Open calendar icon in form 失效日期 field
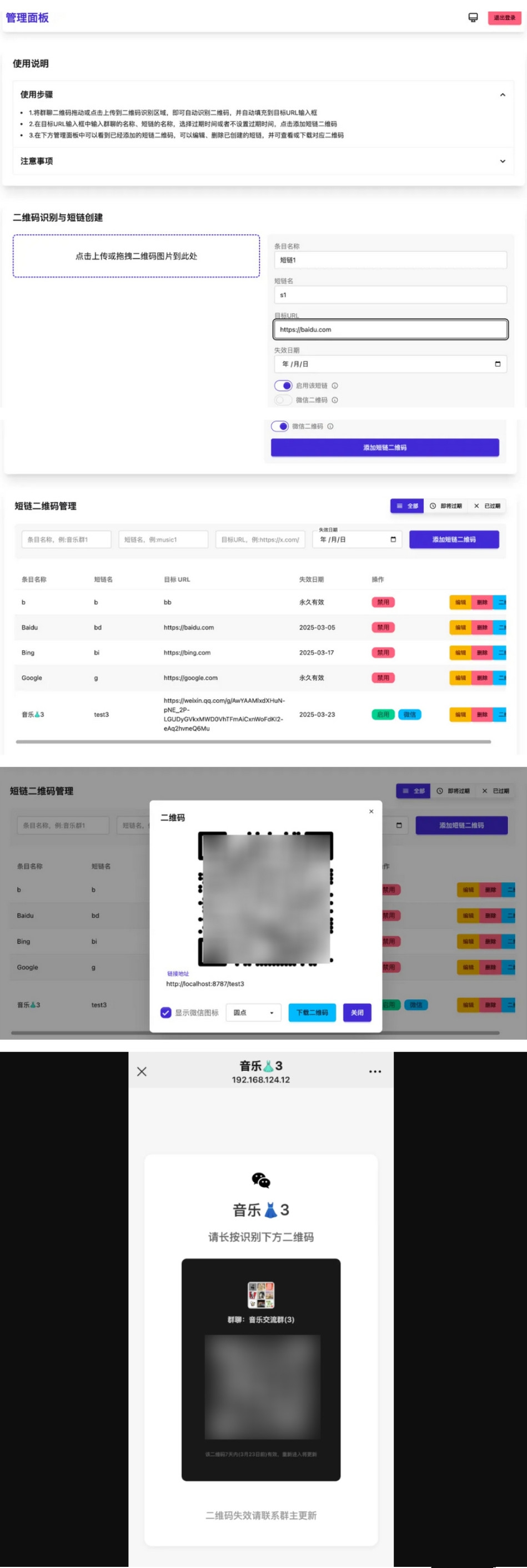 click(498, 364)
